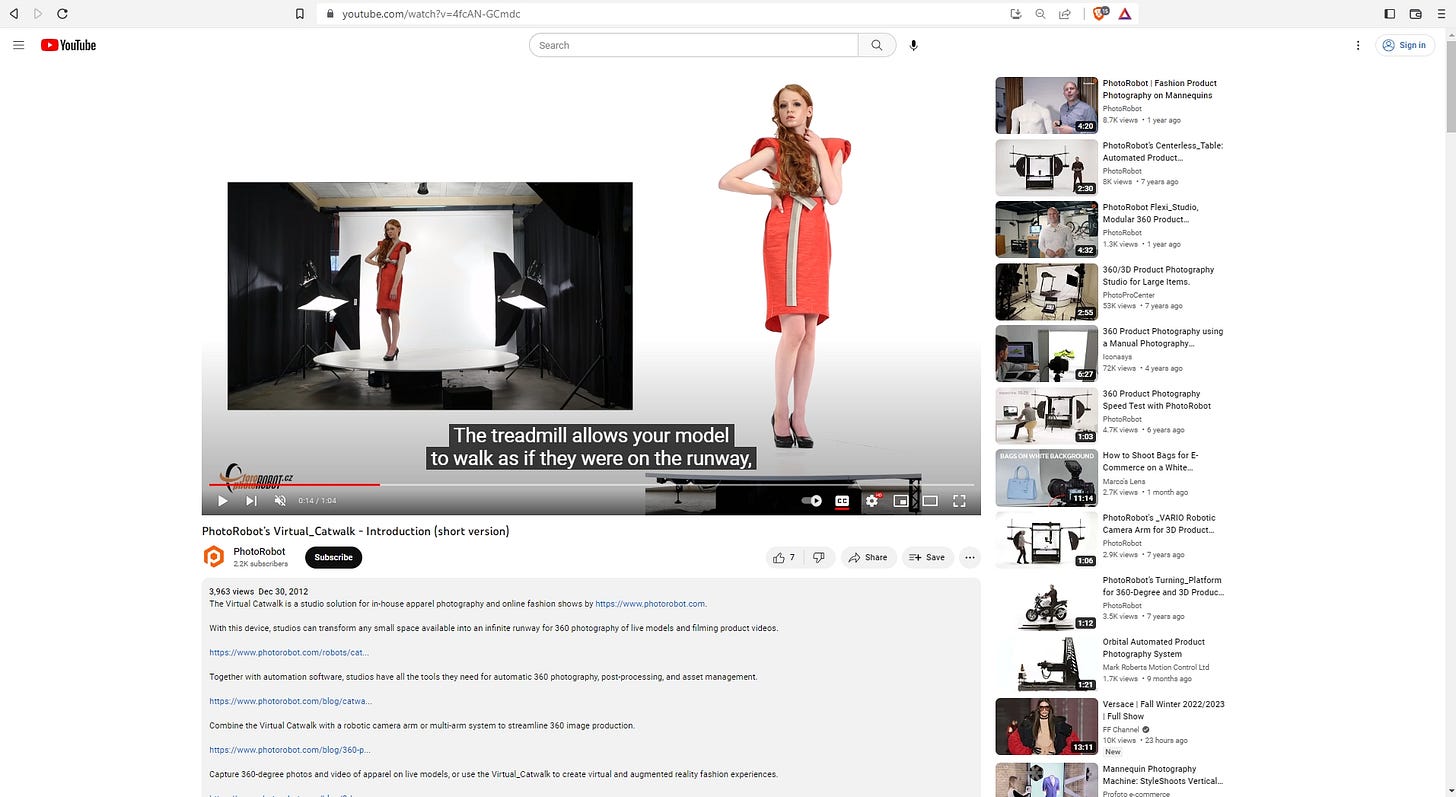Click the Sign in button
Viewport: 1456px width, 797px height.
pyautogui.click(x=1403, y=45)
